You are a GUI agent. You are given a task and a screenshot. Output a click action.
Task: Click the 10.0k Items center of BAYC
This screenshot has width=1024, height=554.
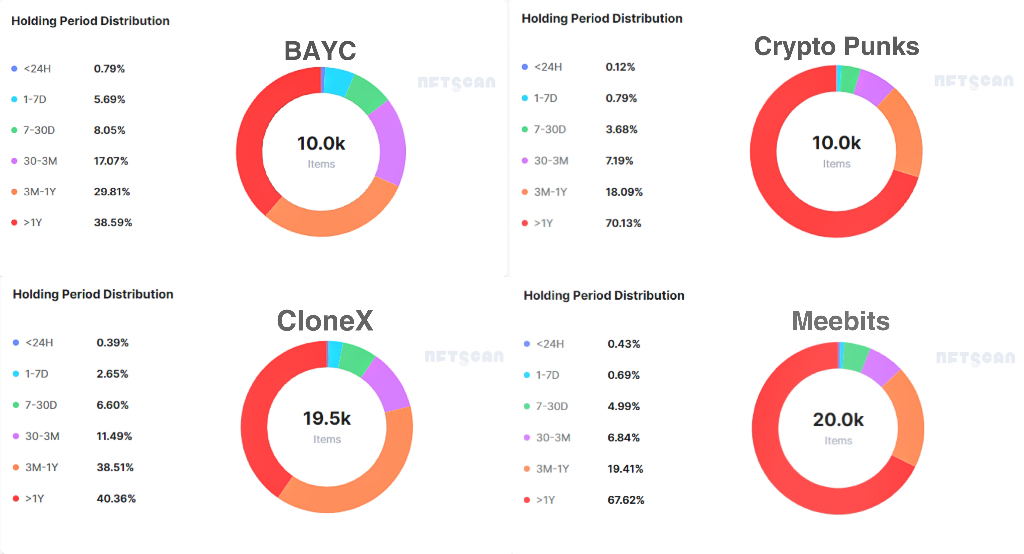click(x=321, y=151)
